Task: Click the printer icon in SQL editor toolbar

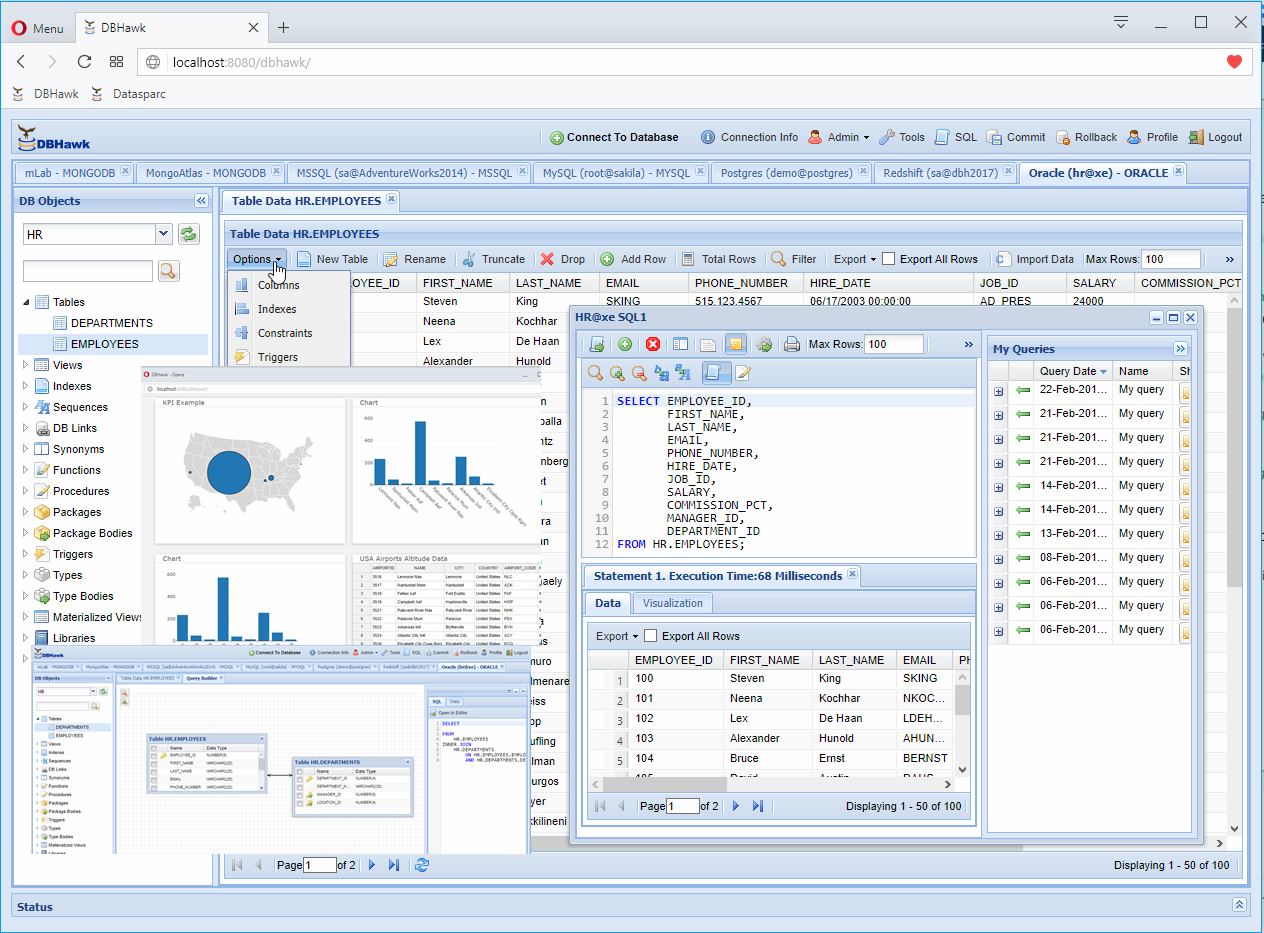Action: coord(792,344)
